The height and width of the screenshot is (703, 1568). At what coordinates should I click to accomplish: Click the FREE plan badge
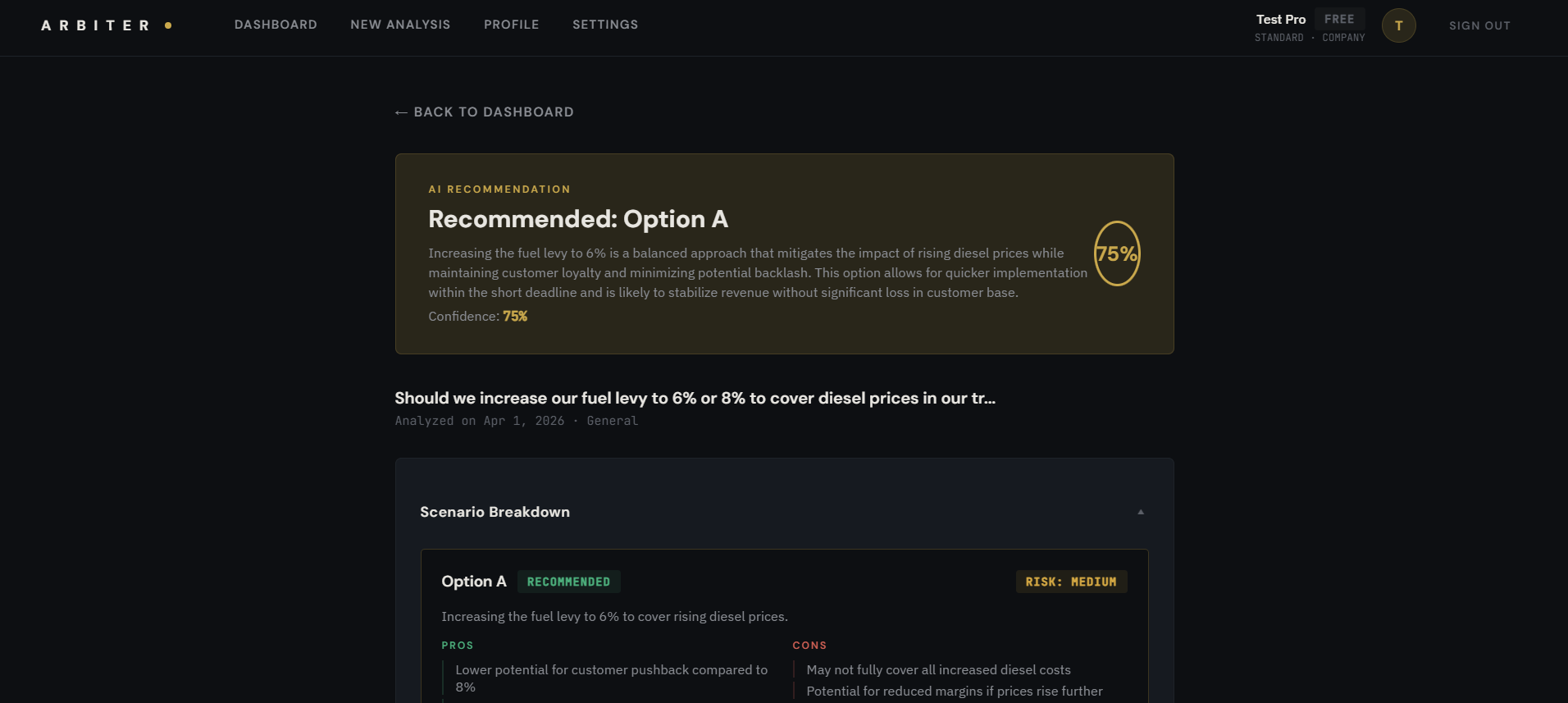(1339, 18)
